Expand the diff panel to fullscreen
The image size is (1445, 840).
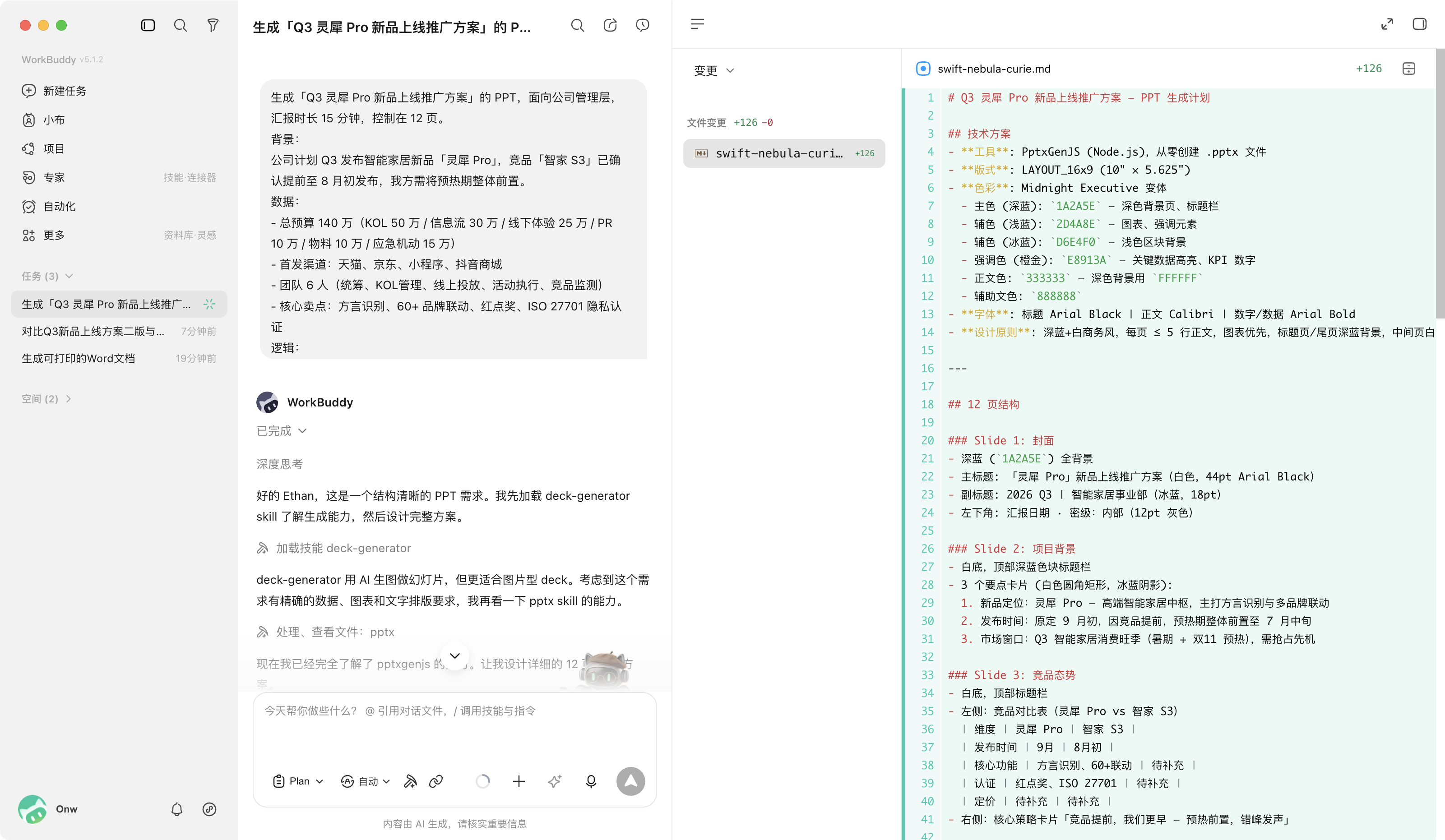(x=1387, y=24)
